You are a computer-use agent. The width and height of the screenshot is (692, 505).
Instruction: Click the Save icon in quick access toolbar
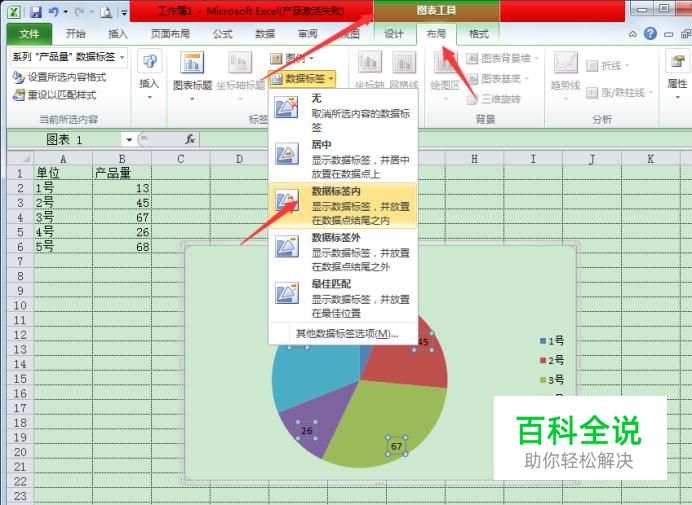(x=35, y=11)
